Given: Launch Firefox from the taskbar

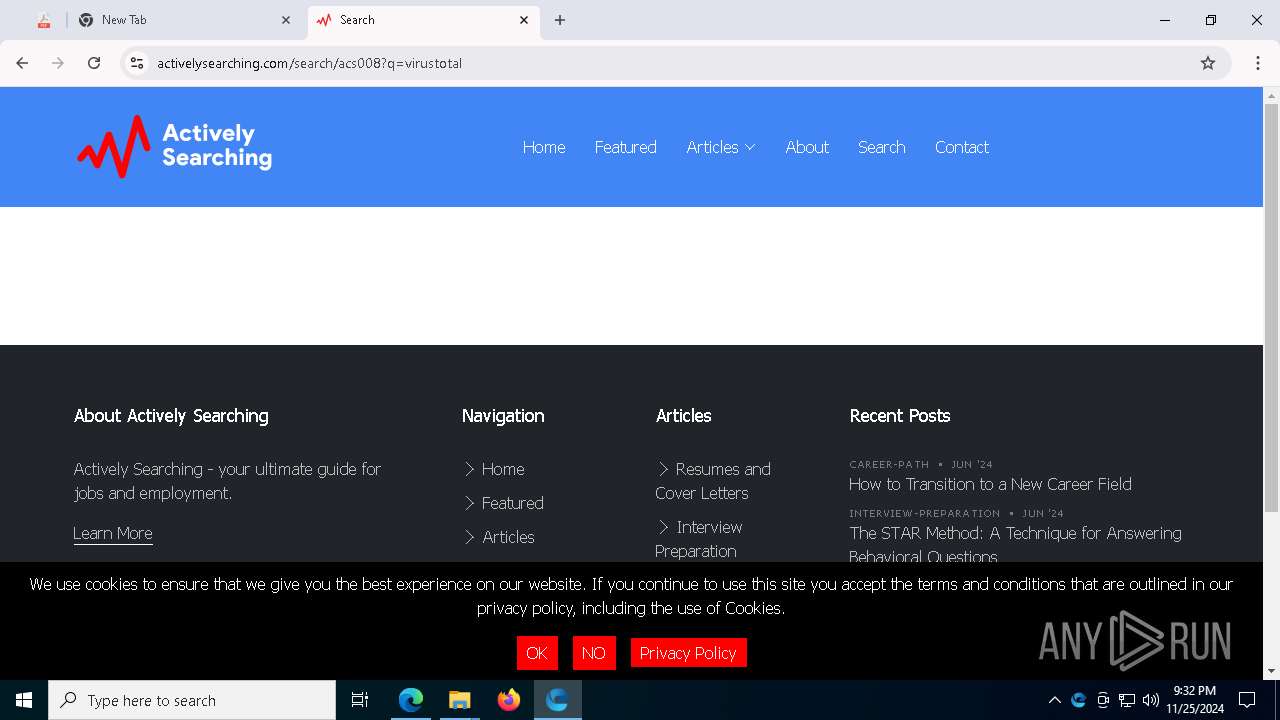Looking at the screenshot, I should 509,700.
